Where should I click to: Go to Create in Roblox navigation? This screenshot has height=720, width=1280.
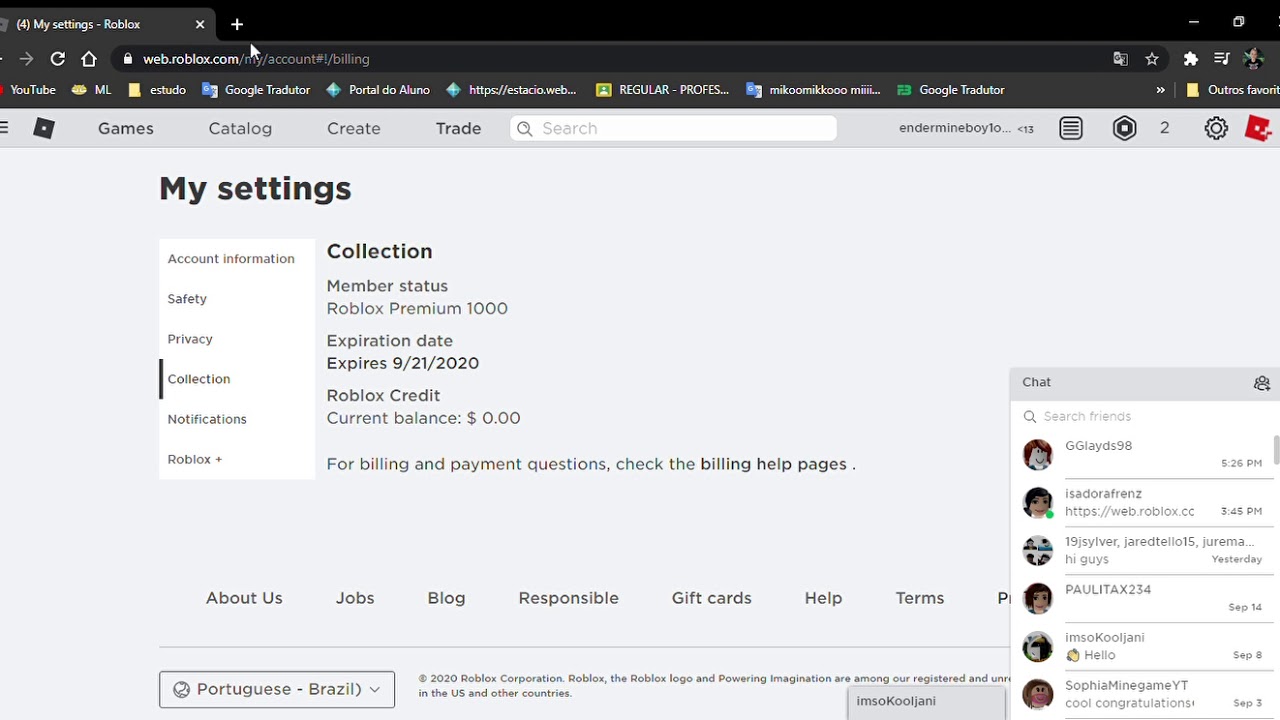click(x=354, y=128)
